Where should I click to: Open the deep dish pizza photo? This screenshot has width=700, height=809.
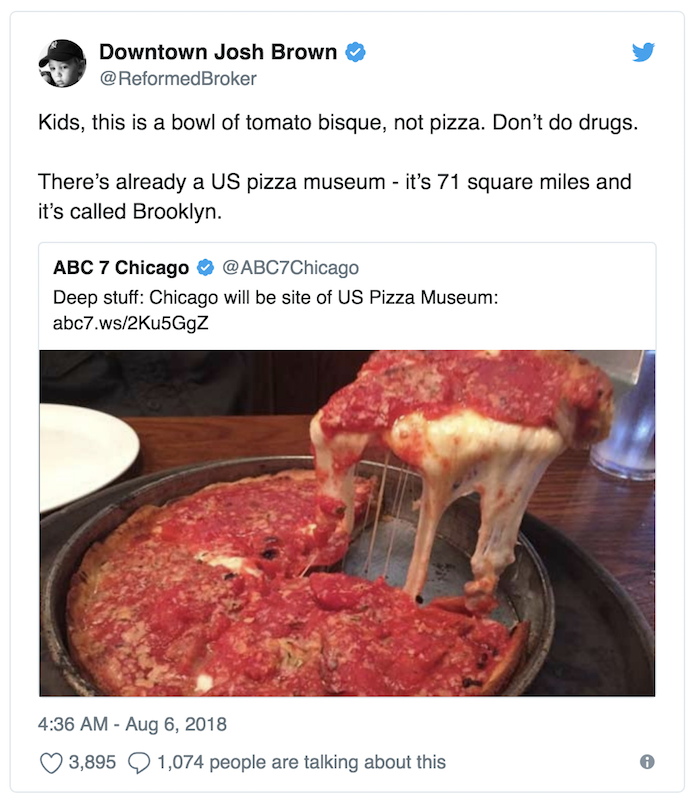click(347, 523)
